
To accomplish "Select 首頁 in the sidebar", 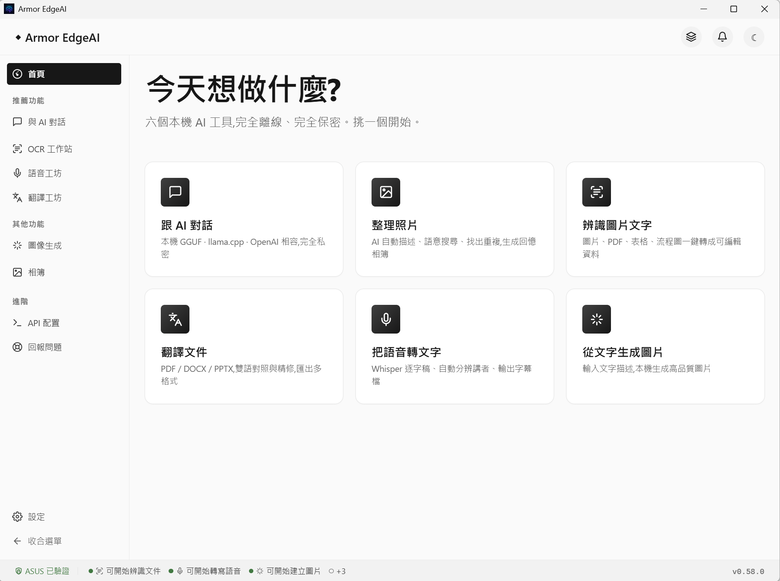I will coord(64,74).
